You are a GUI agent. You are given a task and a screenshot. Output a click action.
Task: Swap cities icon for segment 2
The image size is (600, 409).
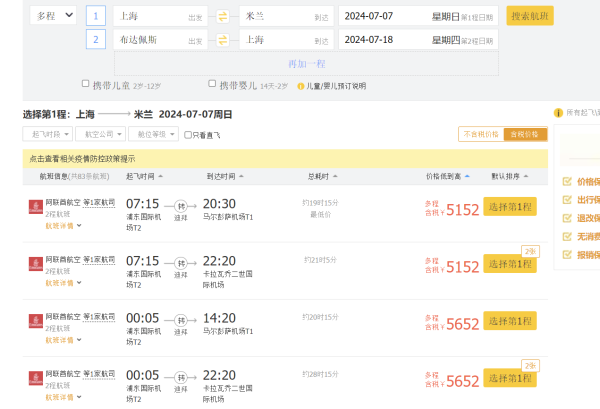(223, 40)
